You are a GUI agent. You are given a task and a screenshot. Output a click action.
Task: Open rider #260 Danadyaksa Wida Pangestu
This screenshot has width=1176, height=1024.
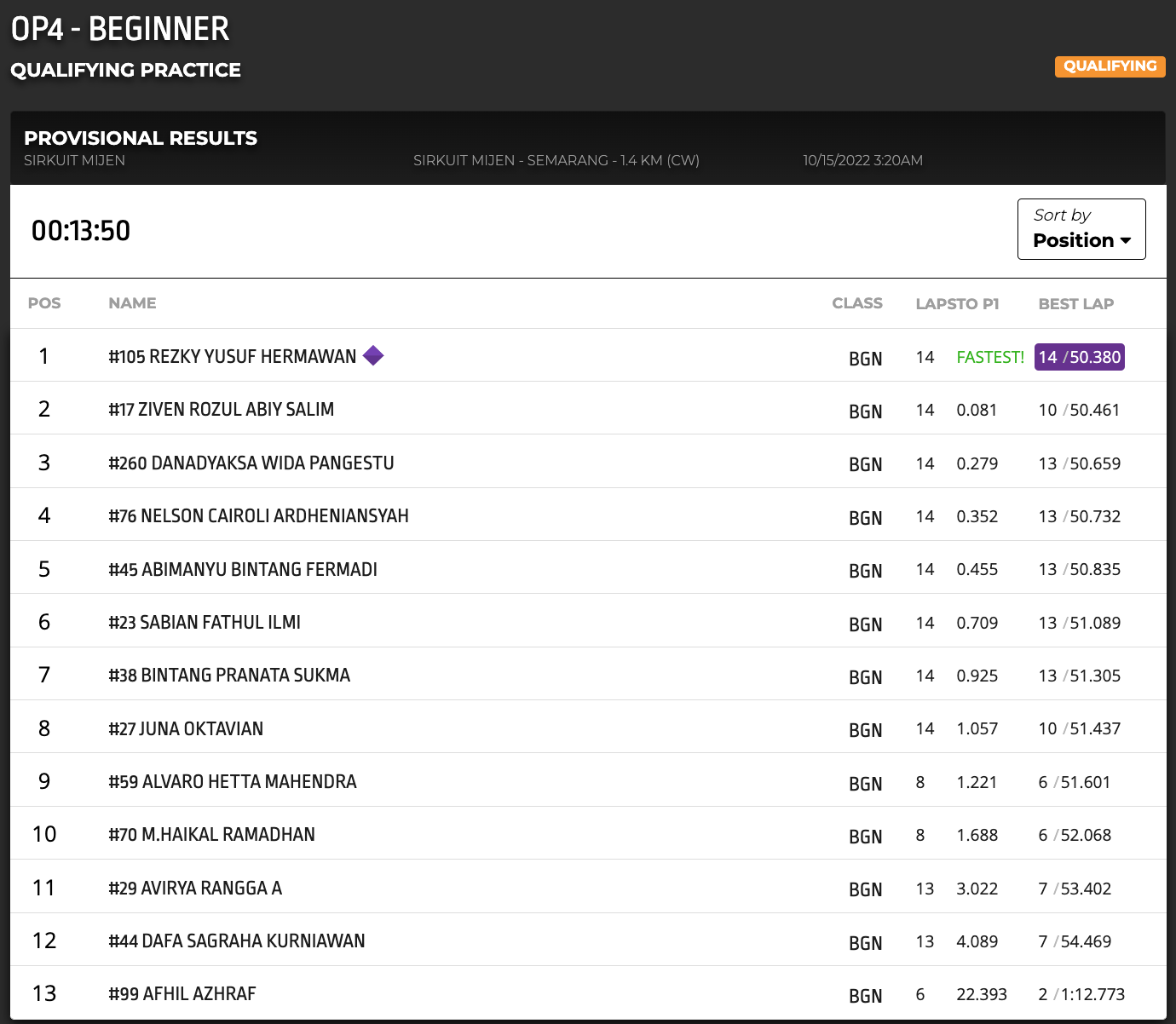click(251, 463)
